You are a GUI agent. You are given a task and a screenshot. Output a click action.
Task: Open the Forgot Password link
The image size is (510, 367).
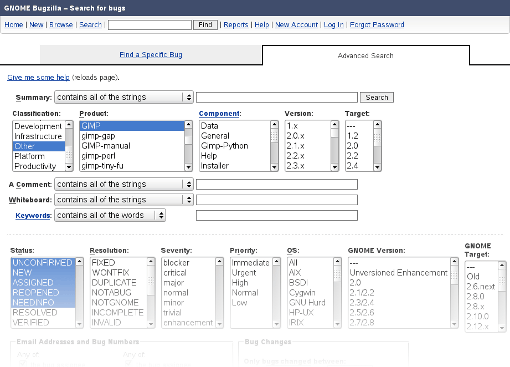coord(377,25)
